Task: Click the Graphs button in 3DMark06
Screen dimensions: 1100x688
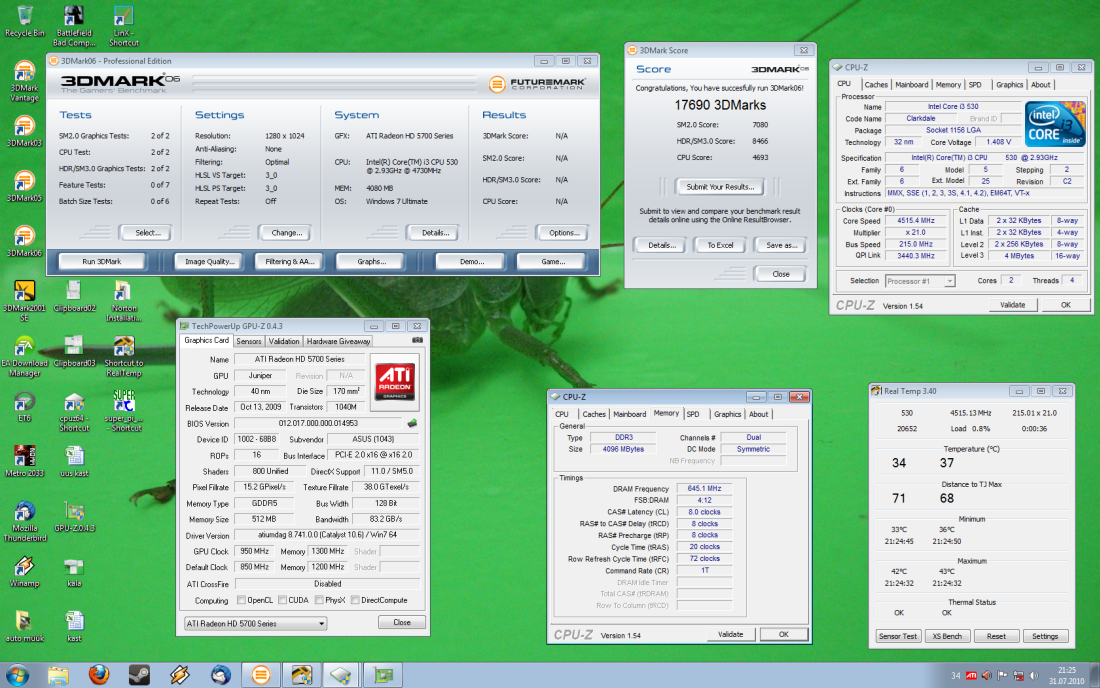Action: 371,262
